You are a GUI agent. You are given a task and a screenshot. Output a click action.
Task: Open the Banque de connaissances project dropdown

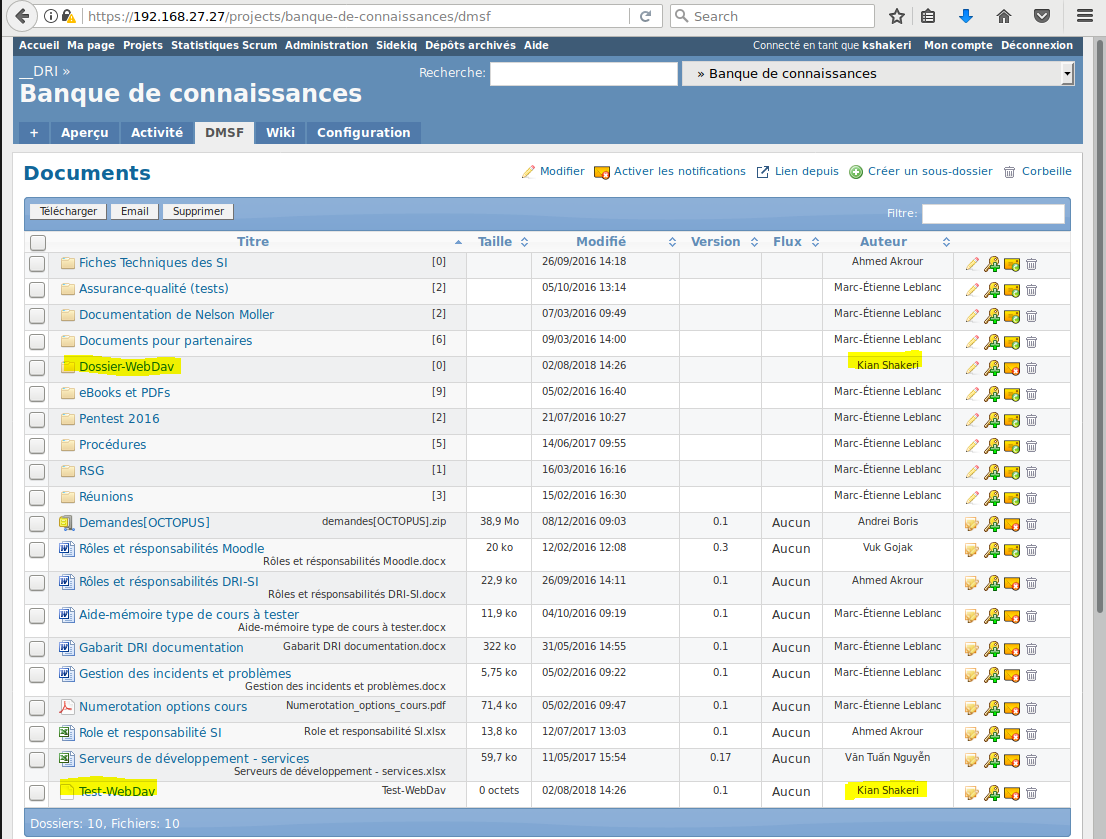877,74
